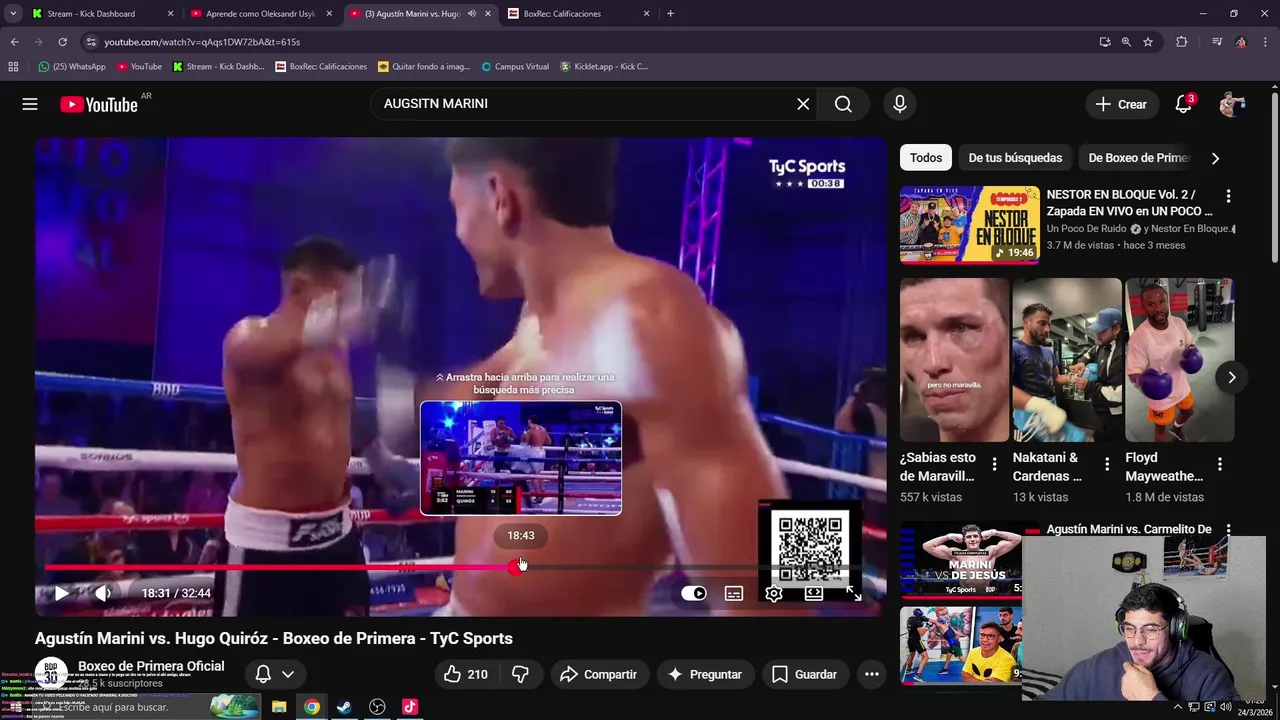
Task: Start voice search with the microphone
Action: 900,104
